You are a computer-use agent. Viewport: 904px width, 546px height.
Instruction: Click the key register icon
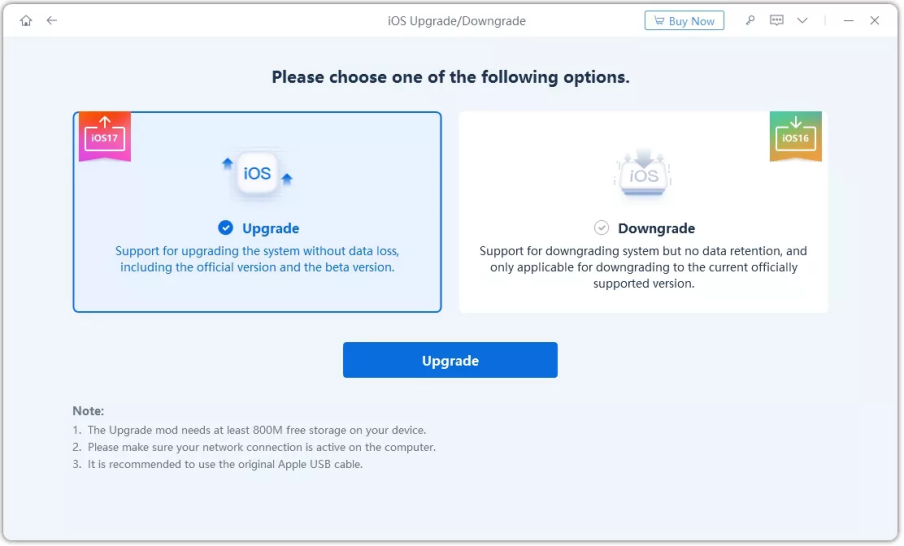click(x=750, y=21)
